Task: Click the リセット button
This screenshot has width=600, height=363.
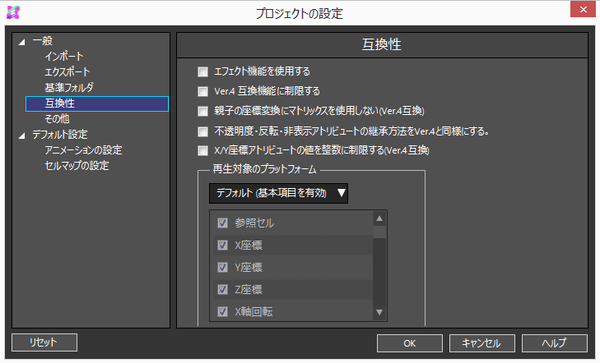Action: (x=44, y=342)
